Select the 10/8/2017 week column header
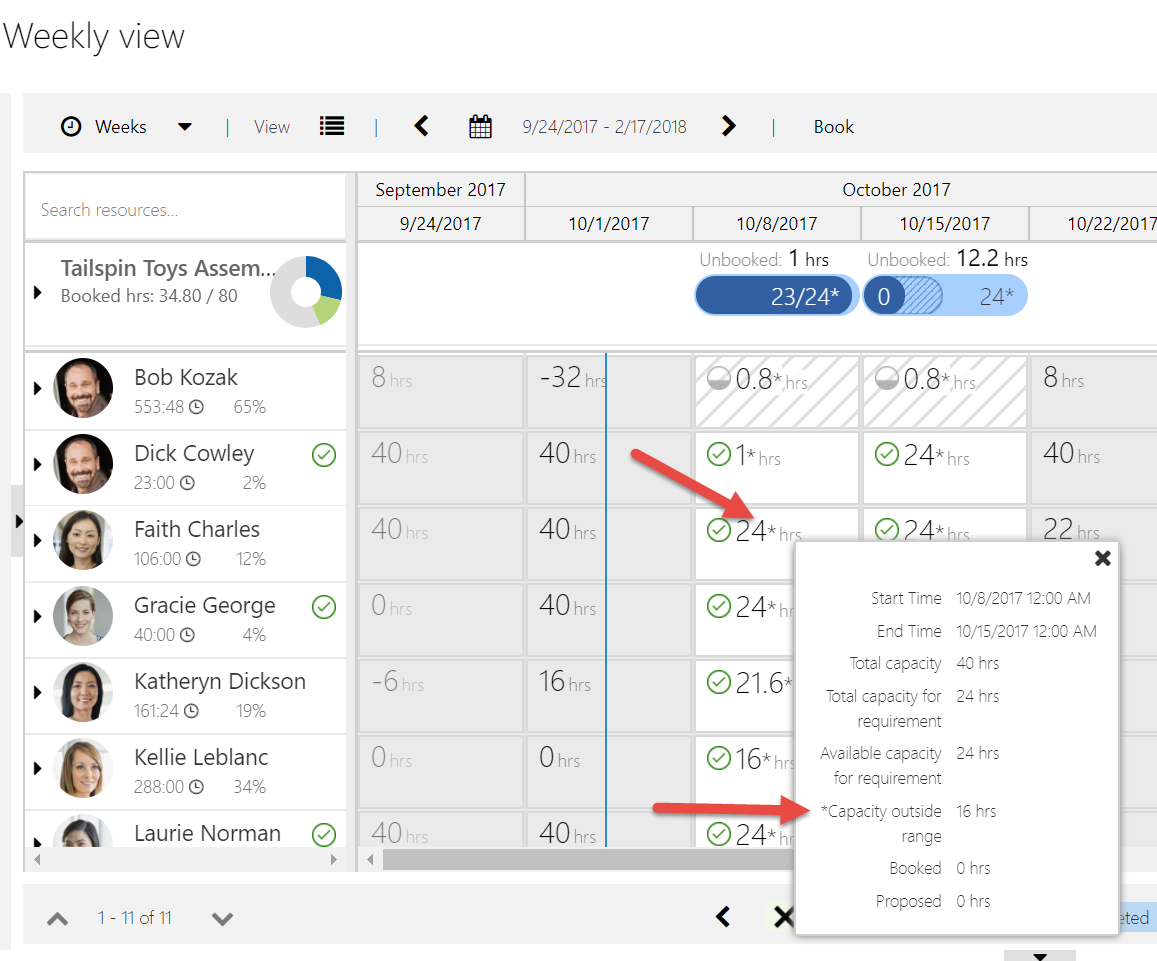 pos(776,224)
